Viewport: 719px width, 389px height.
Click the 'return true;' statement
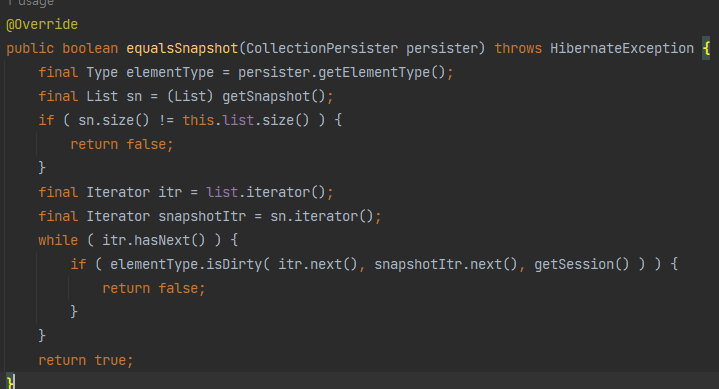[x=86, y=360]
